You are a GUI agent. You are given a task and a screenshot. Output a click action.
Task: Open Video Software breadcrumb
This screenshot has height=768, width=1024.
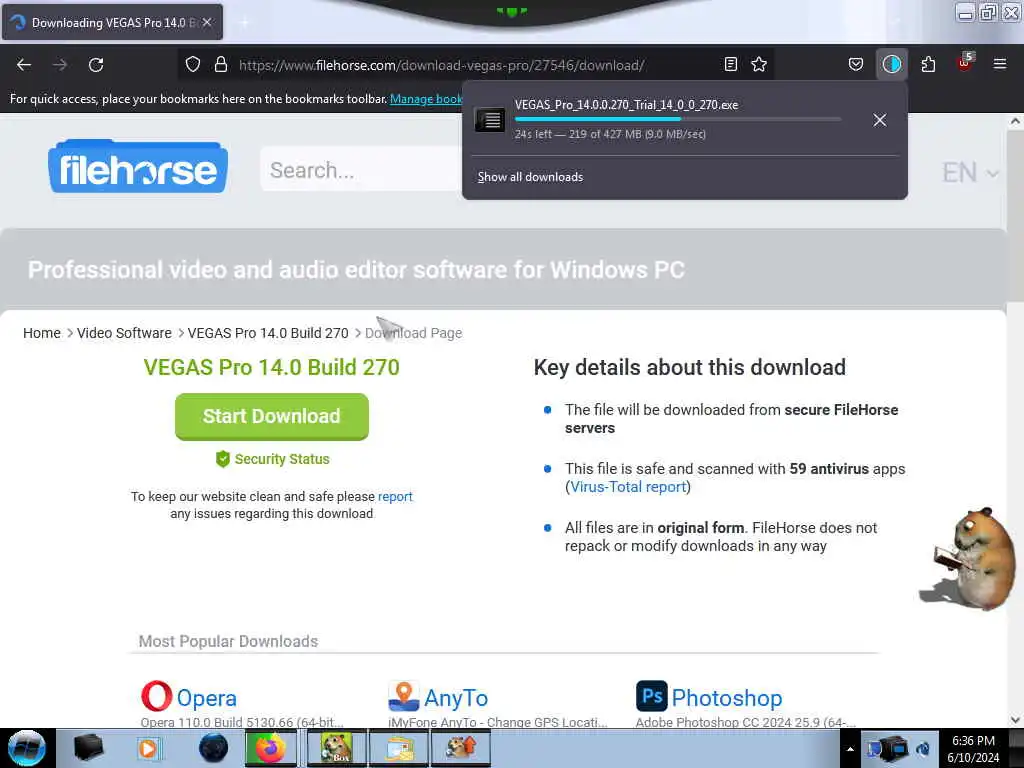click(x=124, y=333)
